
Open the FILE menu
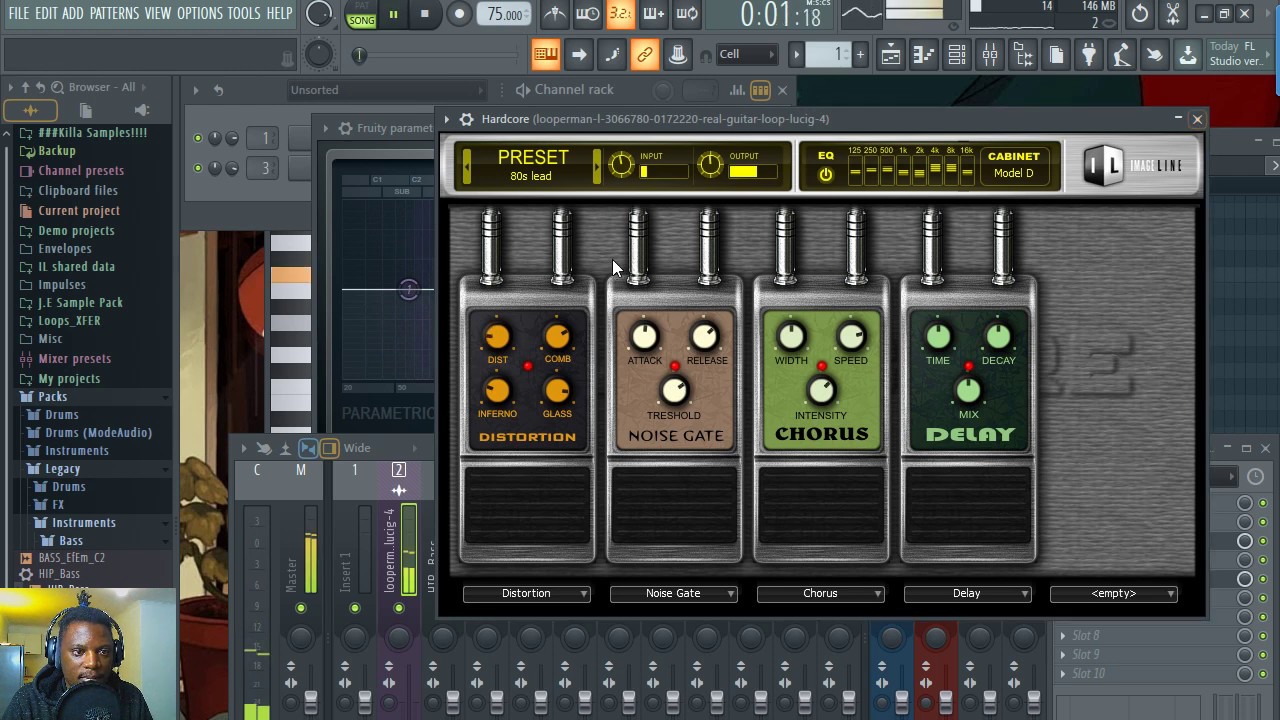[x=19, y=13]
